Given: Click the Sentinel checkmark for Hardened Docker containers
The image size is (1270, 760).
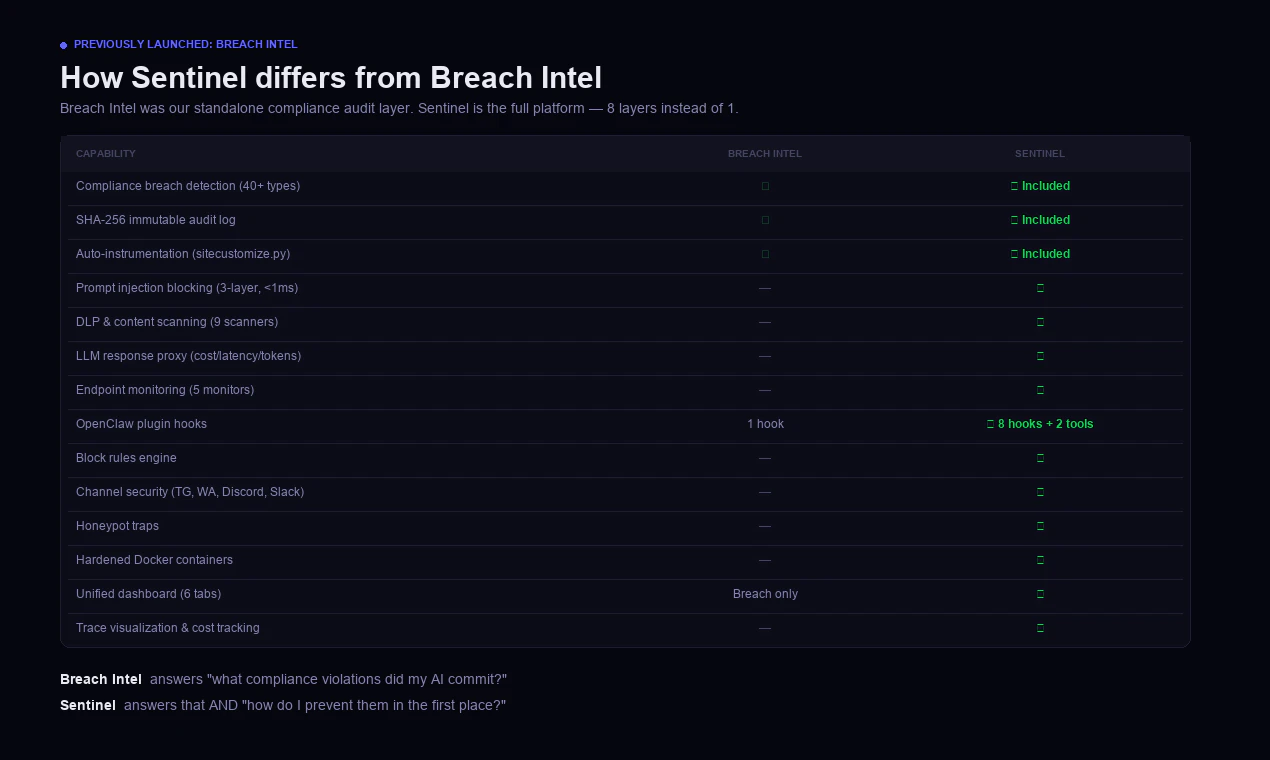Looking at the screenshot, I should [1040, 560].
